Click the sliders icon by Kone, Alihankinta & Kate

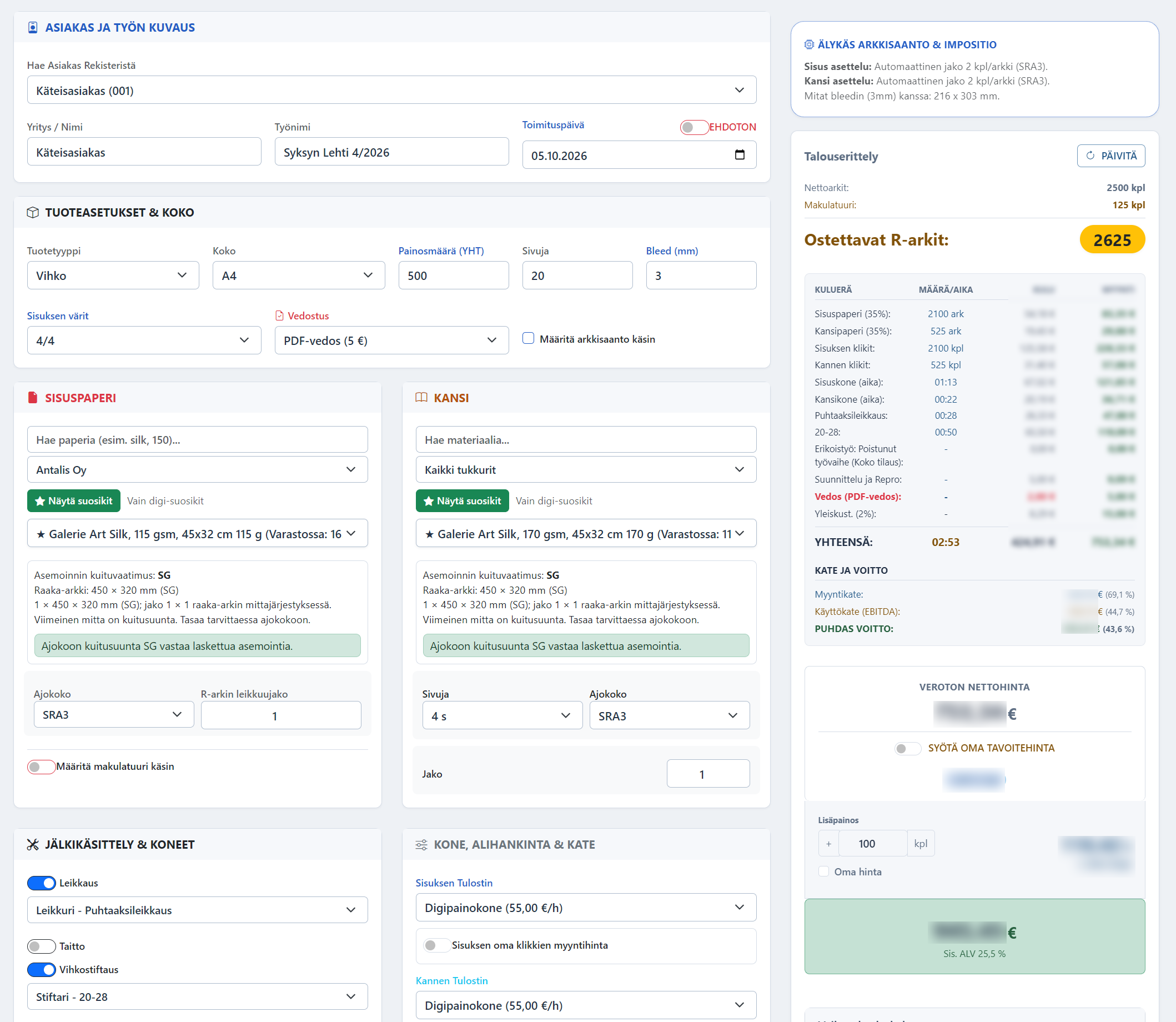421,845
